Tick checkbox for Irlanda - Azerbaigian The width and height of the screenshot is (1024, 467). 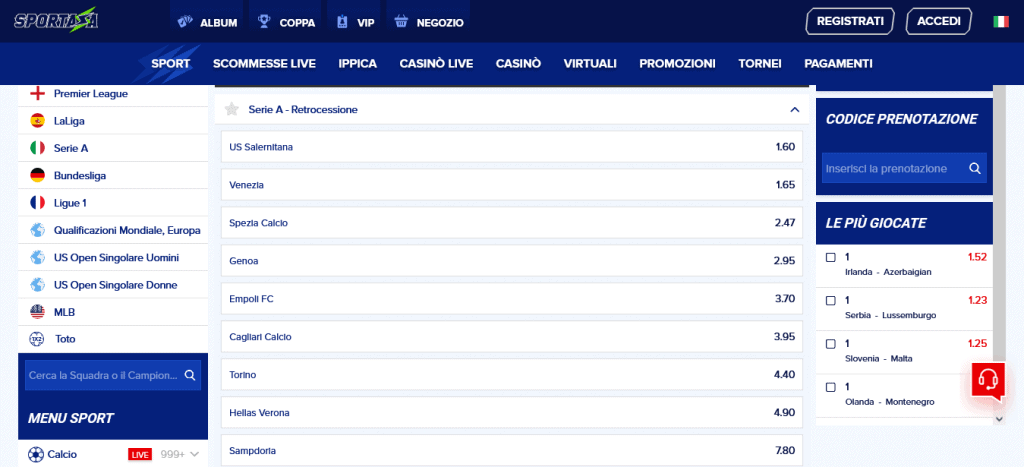pos(831,257)
